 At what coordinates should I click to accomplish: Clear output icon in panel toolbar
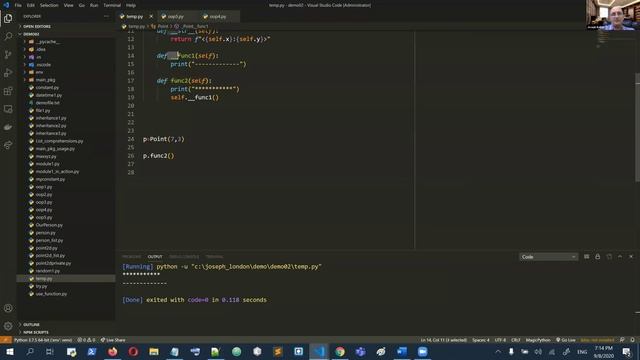587,256
